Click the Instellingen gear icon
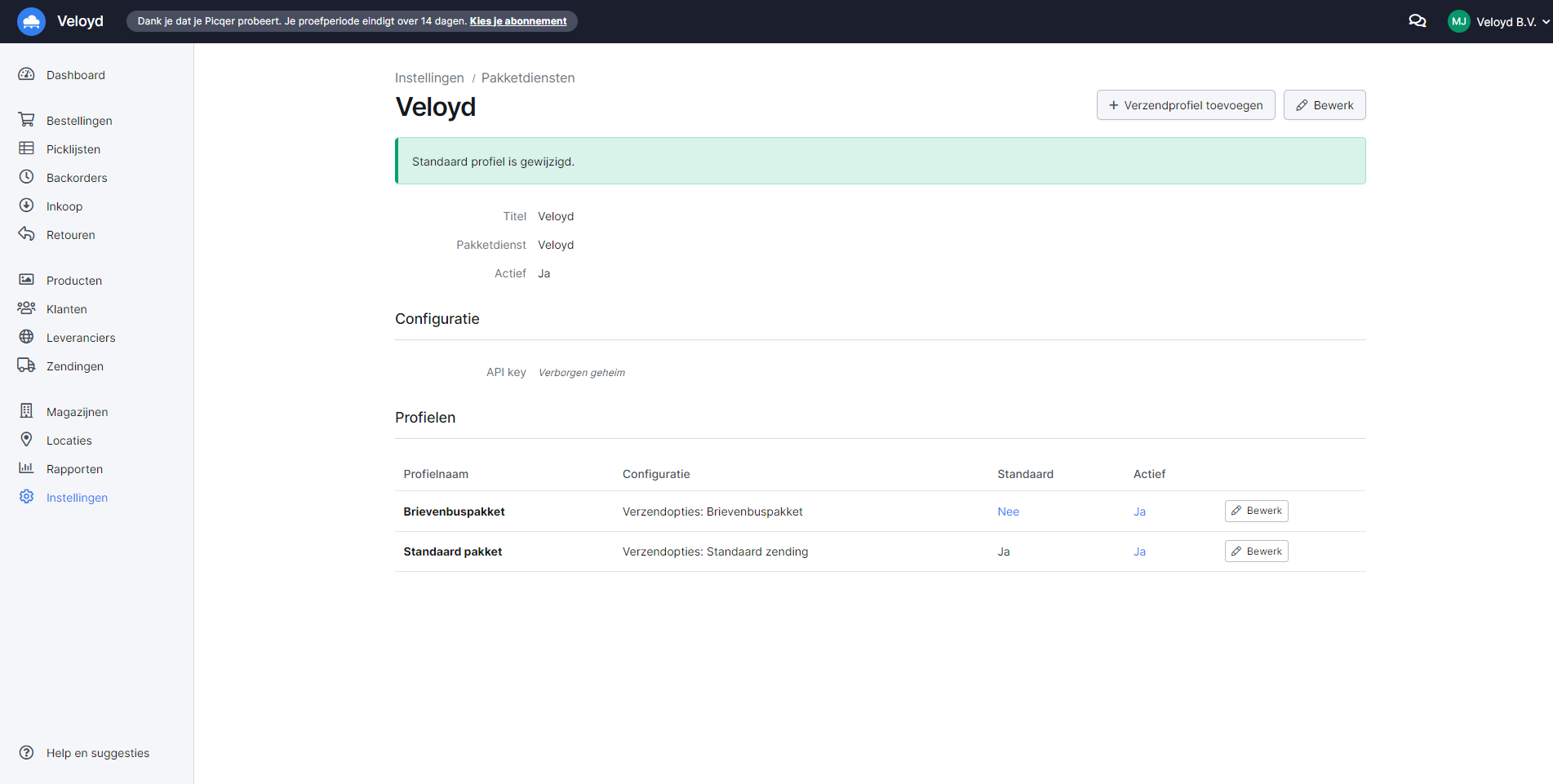 click(x=26, y=497)
